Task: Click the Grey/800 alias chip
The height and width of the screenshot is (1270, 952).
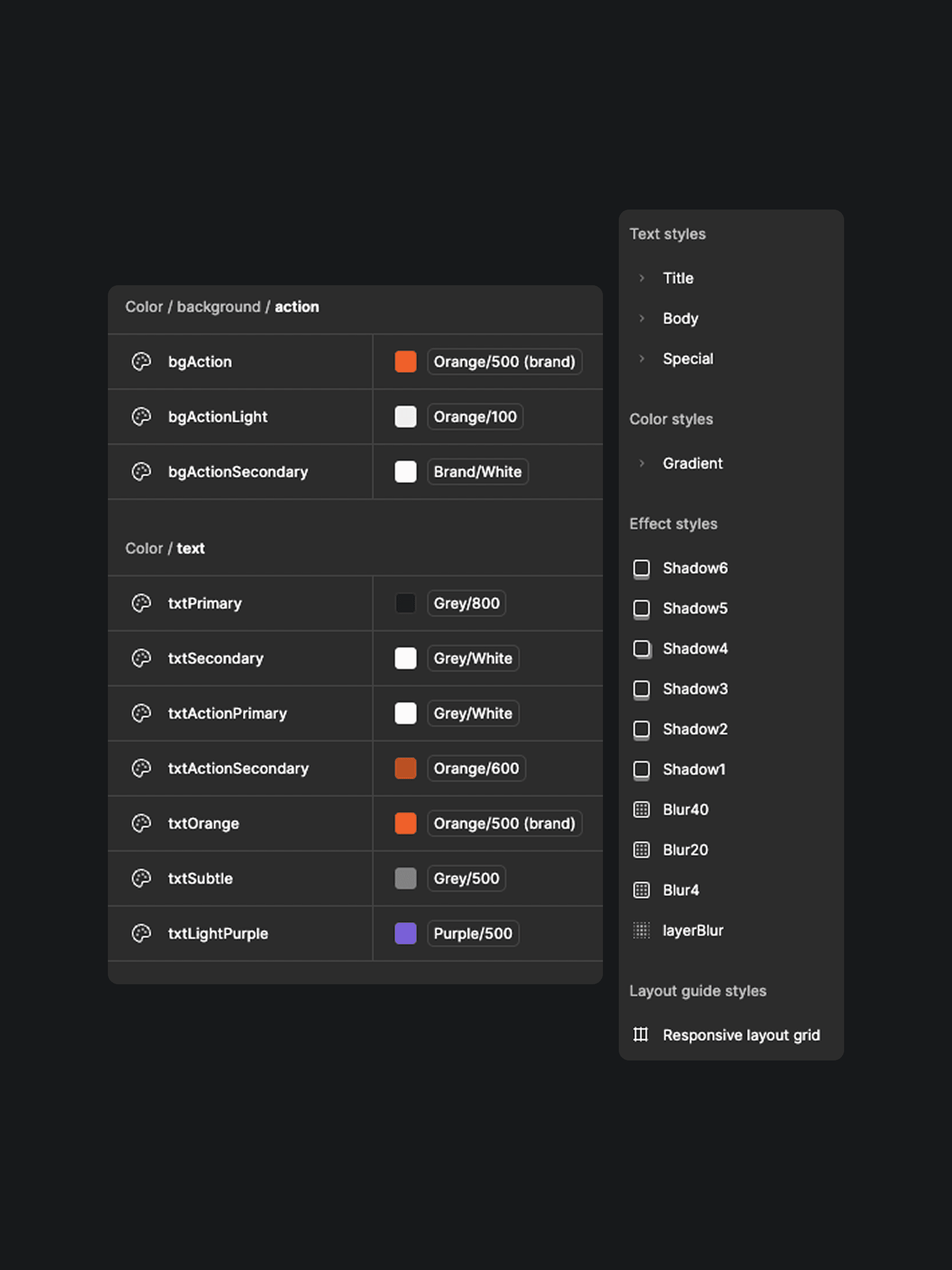Action: tap(466, 603)
